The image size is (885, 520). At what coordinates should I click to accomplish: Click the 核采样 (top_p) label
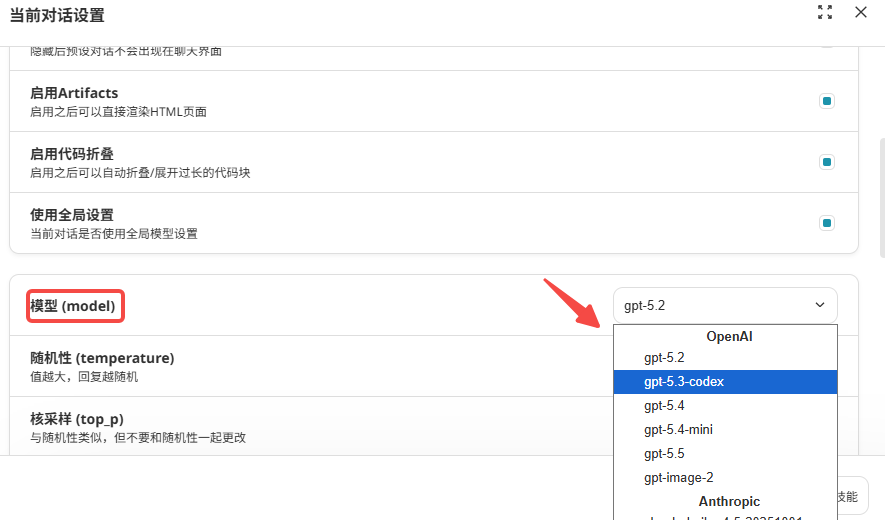tap(77, 419)
